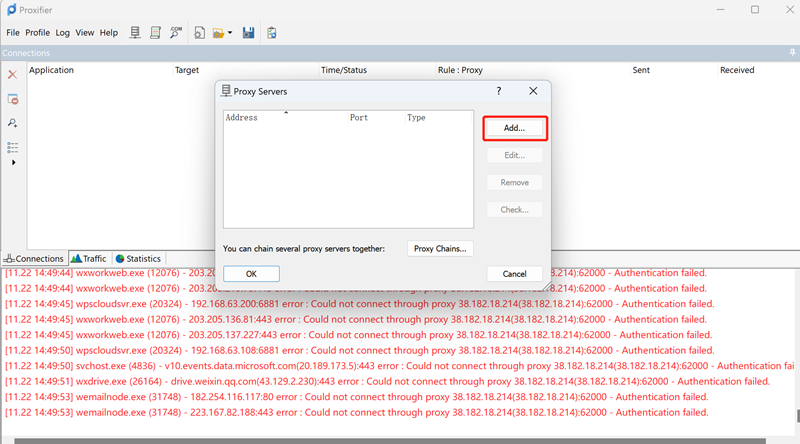Confirm with the OK button
The width and height of the screenshot is (800, 444).
[251, 274]
